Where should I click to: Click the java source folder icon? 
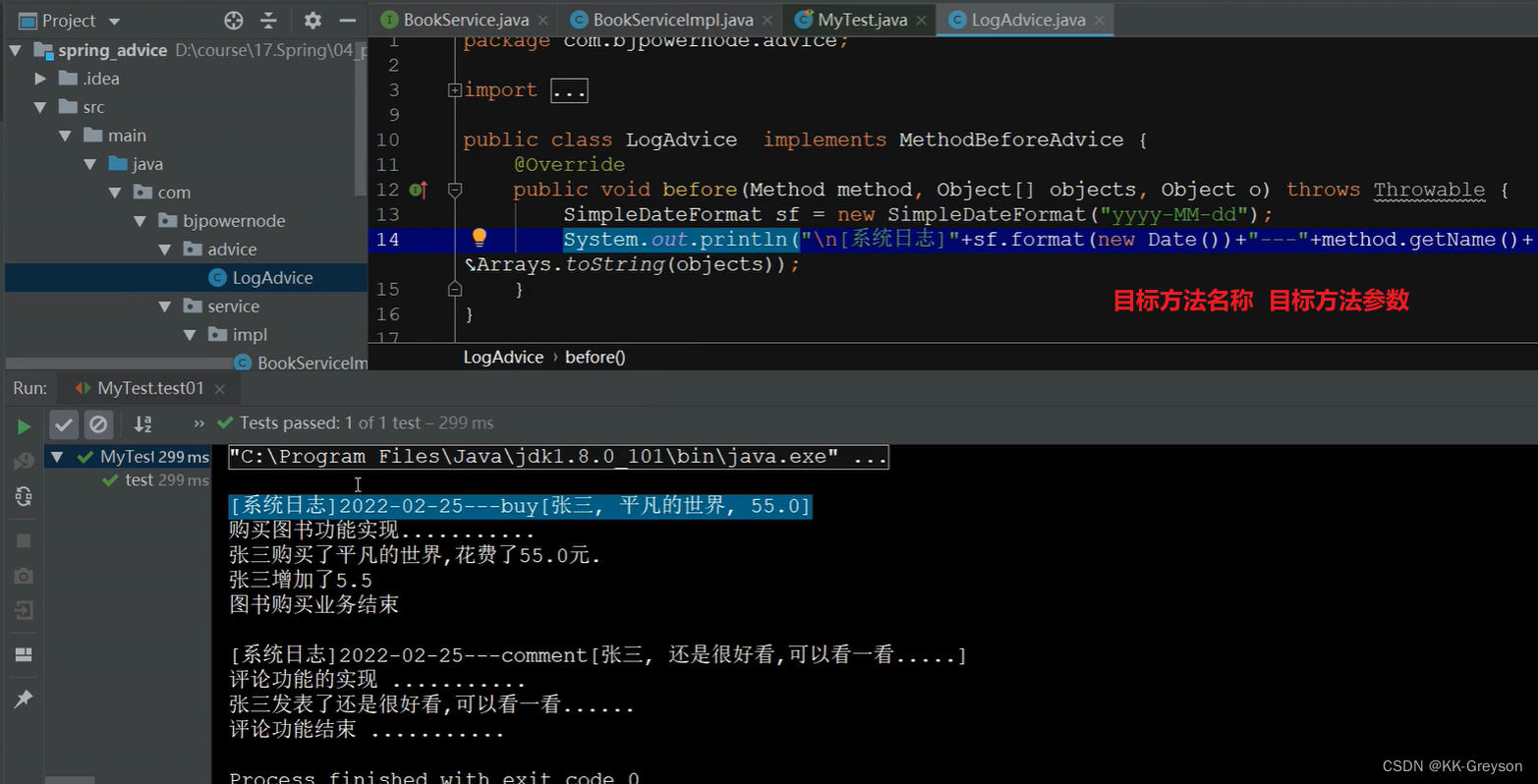118,164
